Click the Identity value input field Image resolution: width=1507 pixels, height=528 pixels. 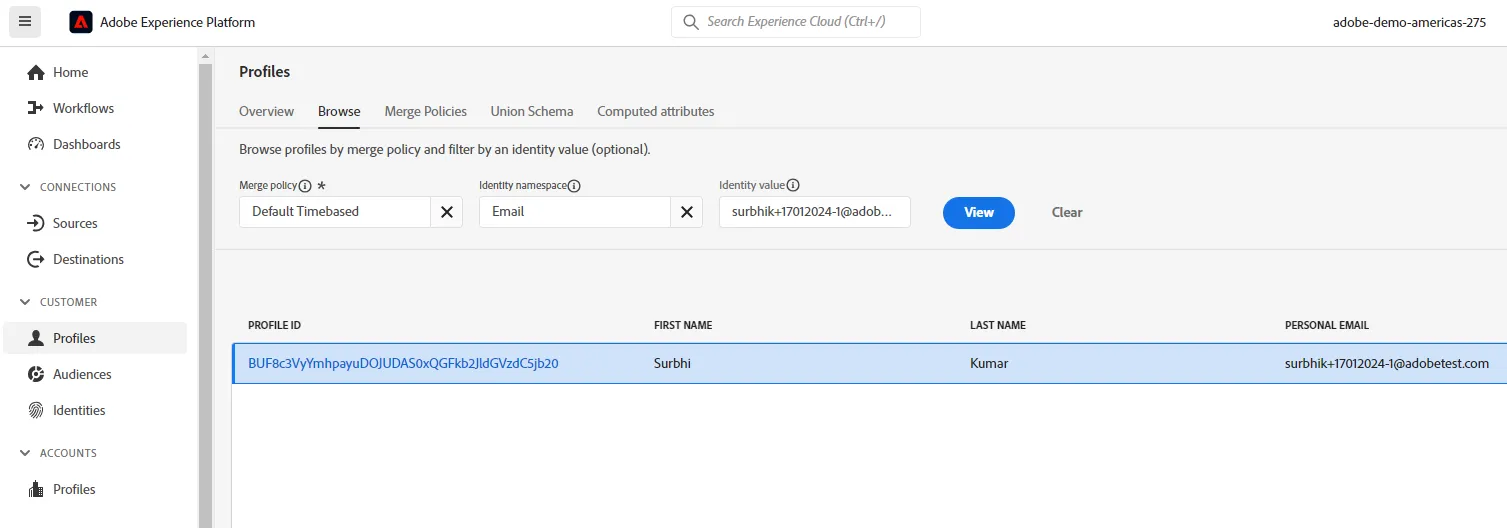tap(815, 212)
